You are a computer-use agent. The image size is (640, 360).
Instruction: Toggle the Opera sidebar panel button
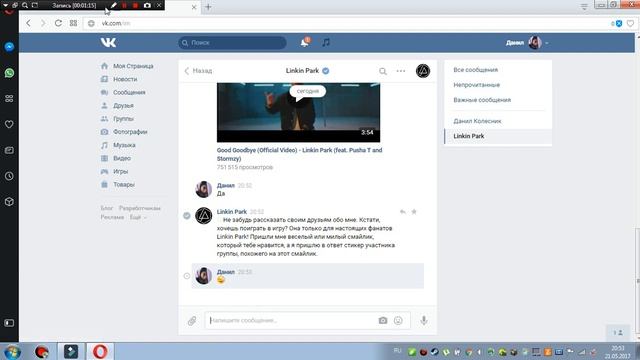9,323
